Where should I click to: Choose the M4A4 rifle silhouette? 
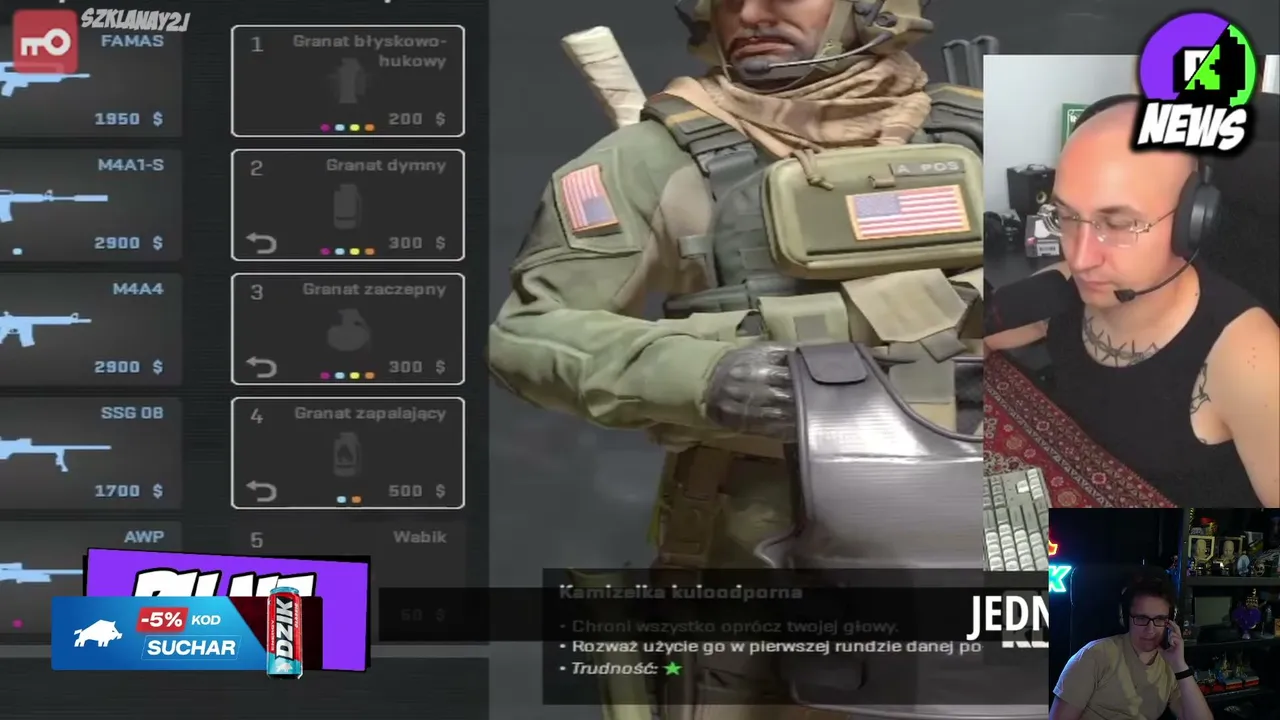point(45,326)
